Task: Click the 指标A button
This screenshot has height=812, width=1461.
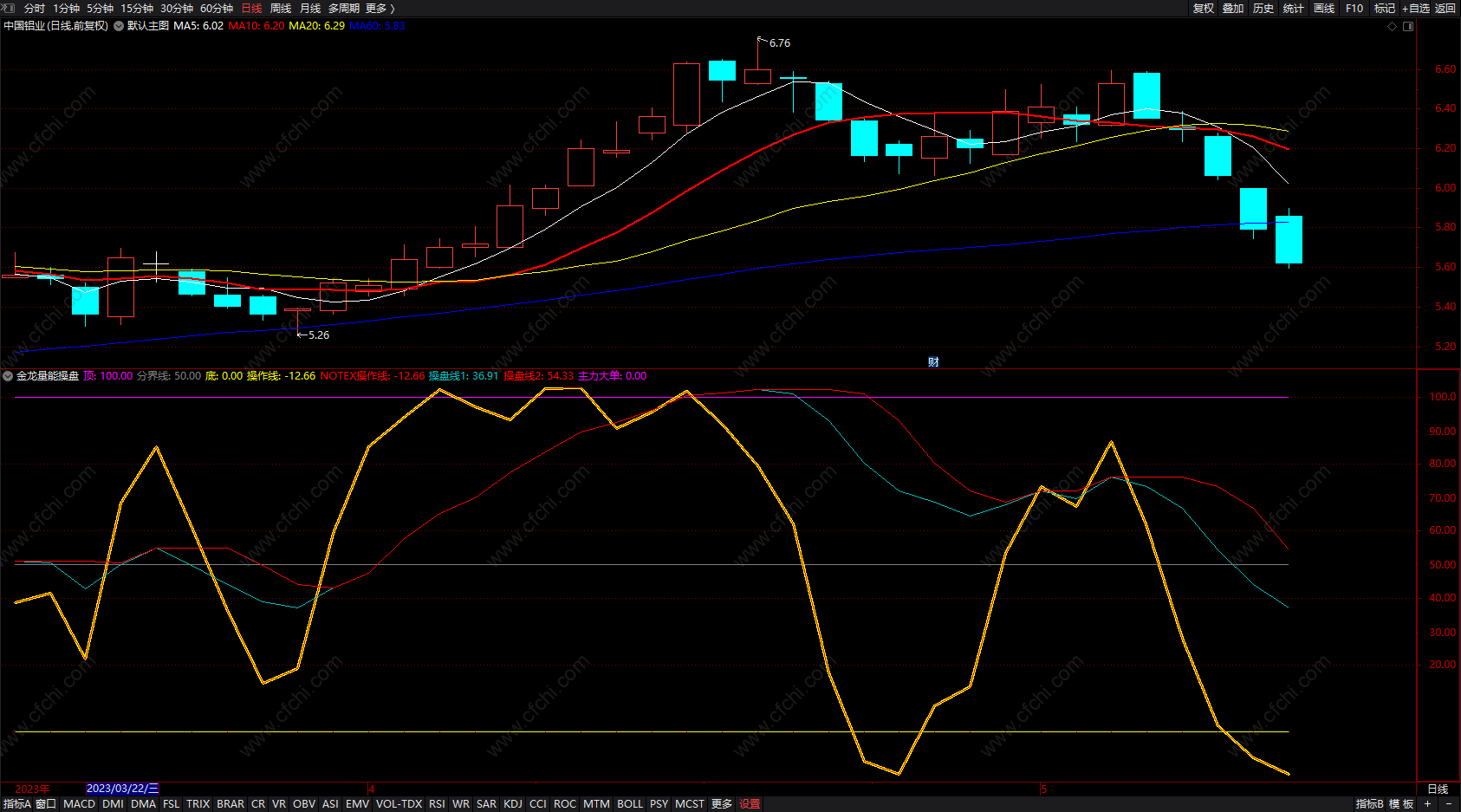Action: click(16, 804)
